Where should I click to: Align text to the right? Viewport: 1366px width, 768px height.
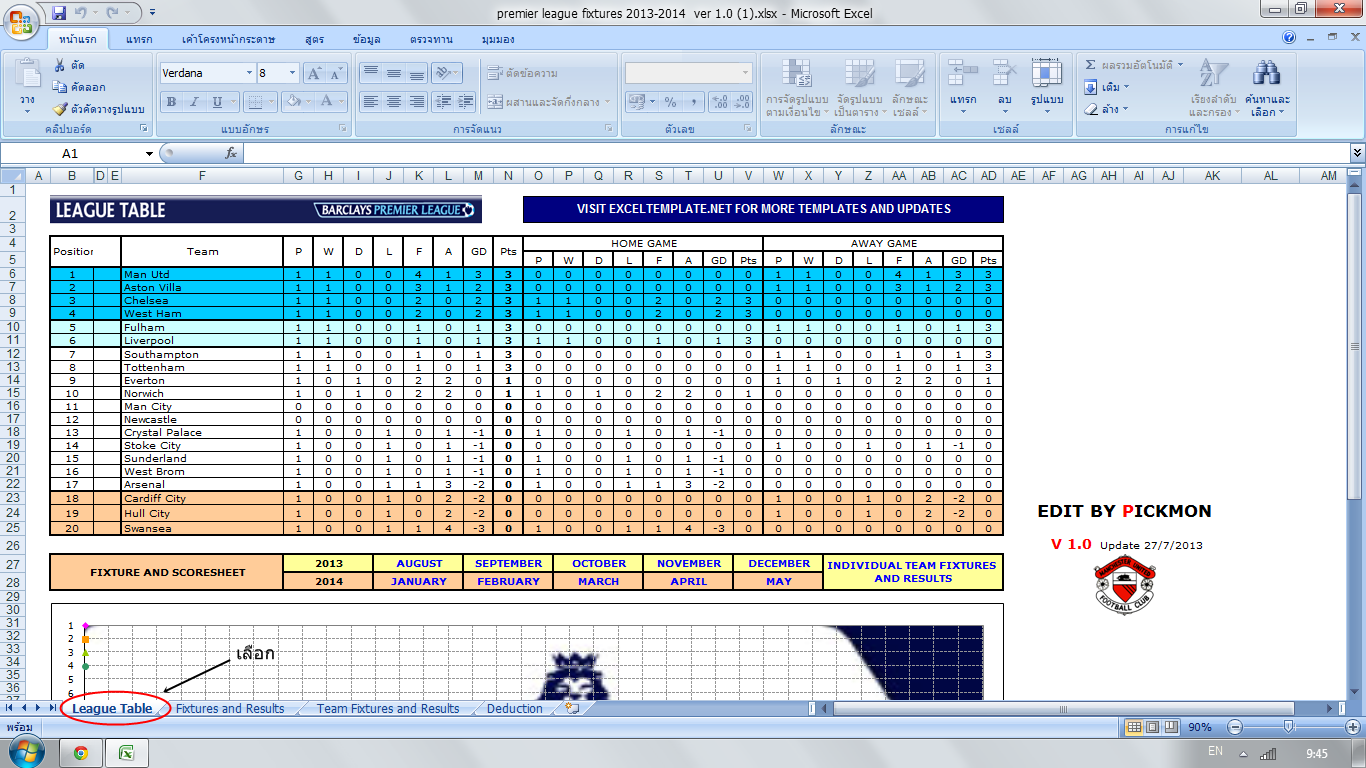click(x=417, y=102)
